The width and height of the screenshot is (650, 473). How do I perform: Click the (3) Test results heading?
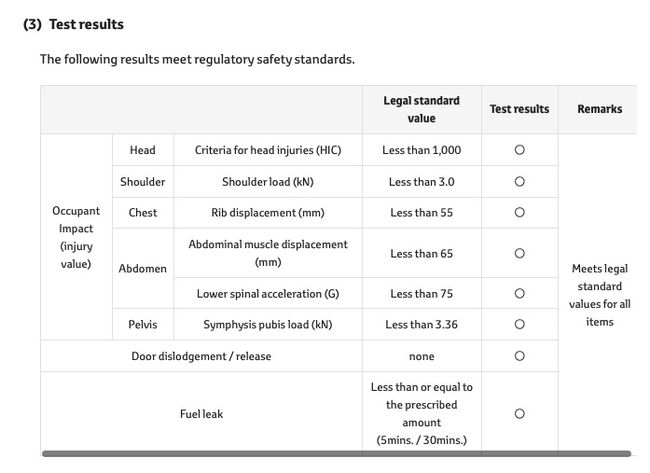tap(73, 24)
